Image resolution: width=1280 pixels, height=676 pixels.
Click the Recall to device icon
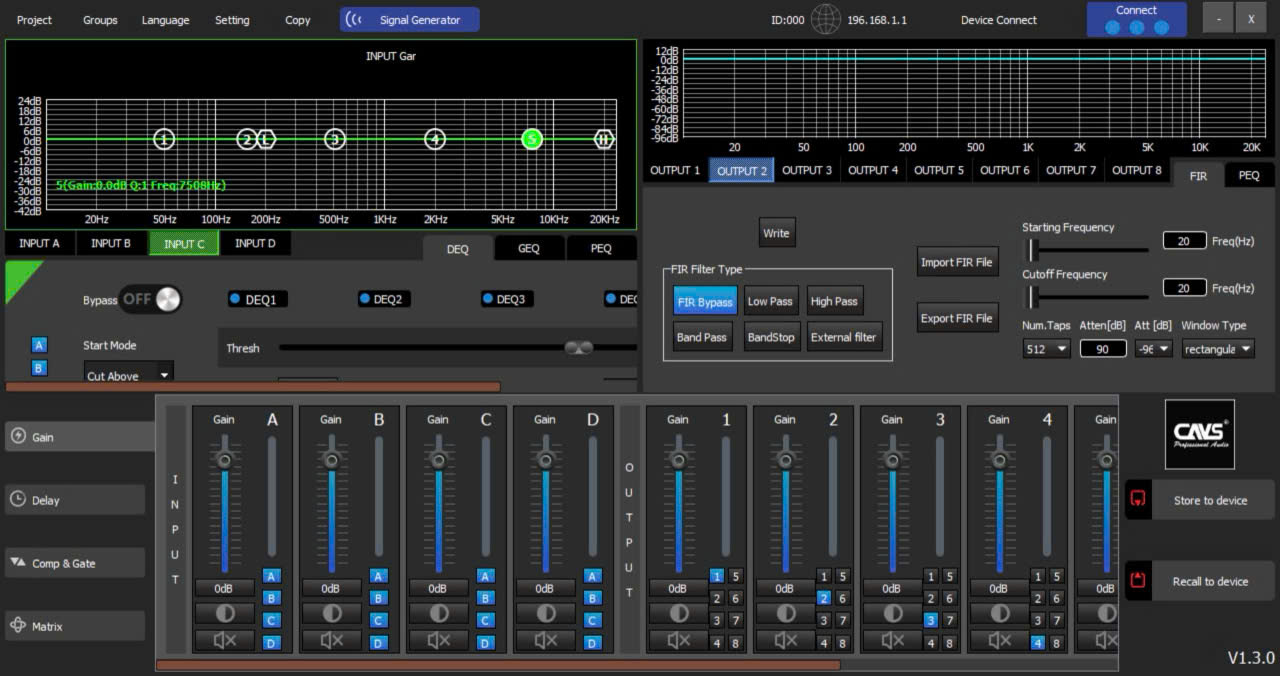click(x=1139, y=581)
